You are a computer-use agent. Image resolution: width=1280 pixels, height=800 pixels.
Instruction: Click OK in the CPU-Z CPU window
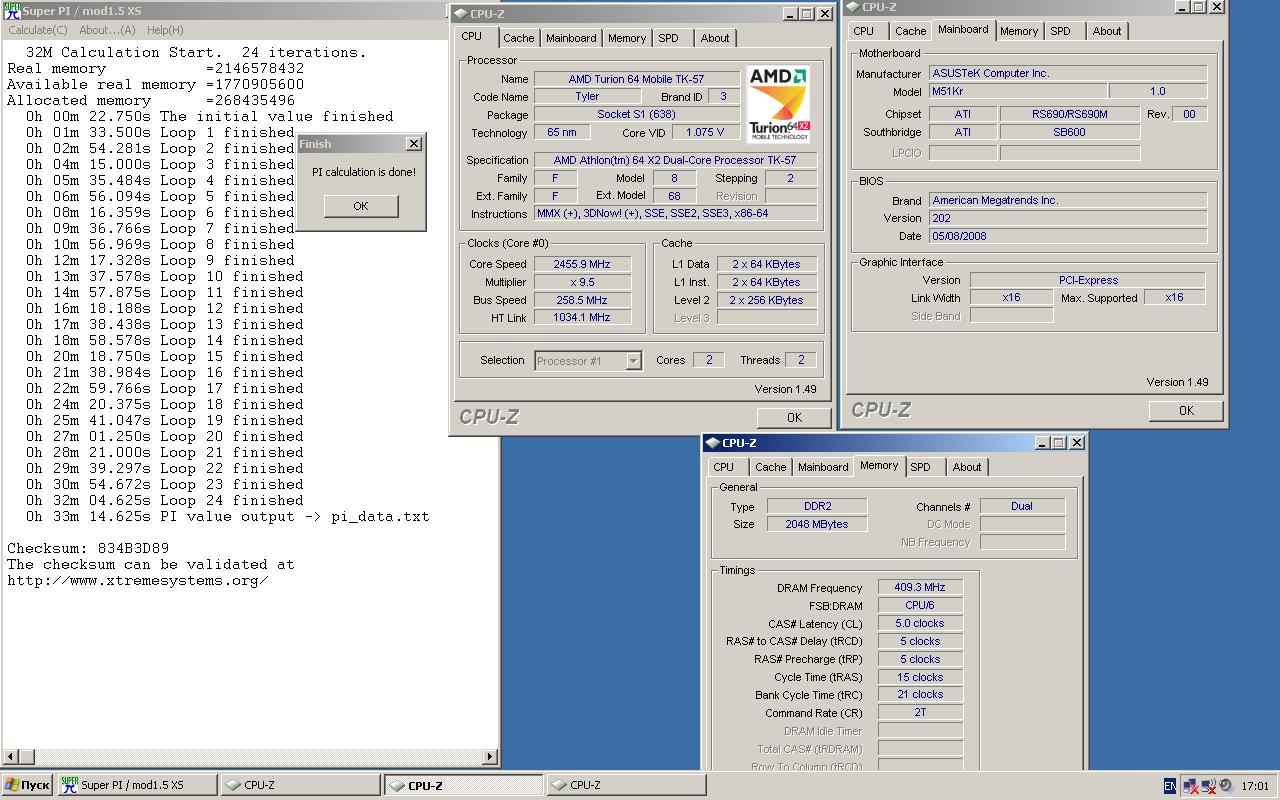[794, 417]
